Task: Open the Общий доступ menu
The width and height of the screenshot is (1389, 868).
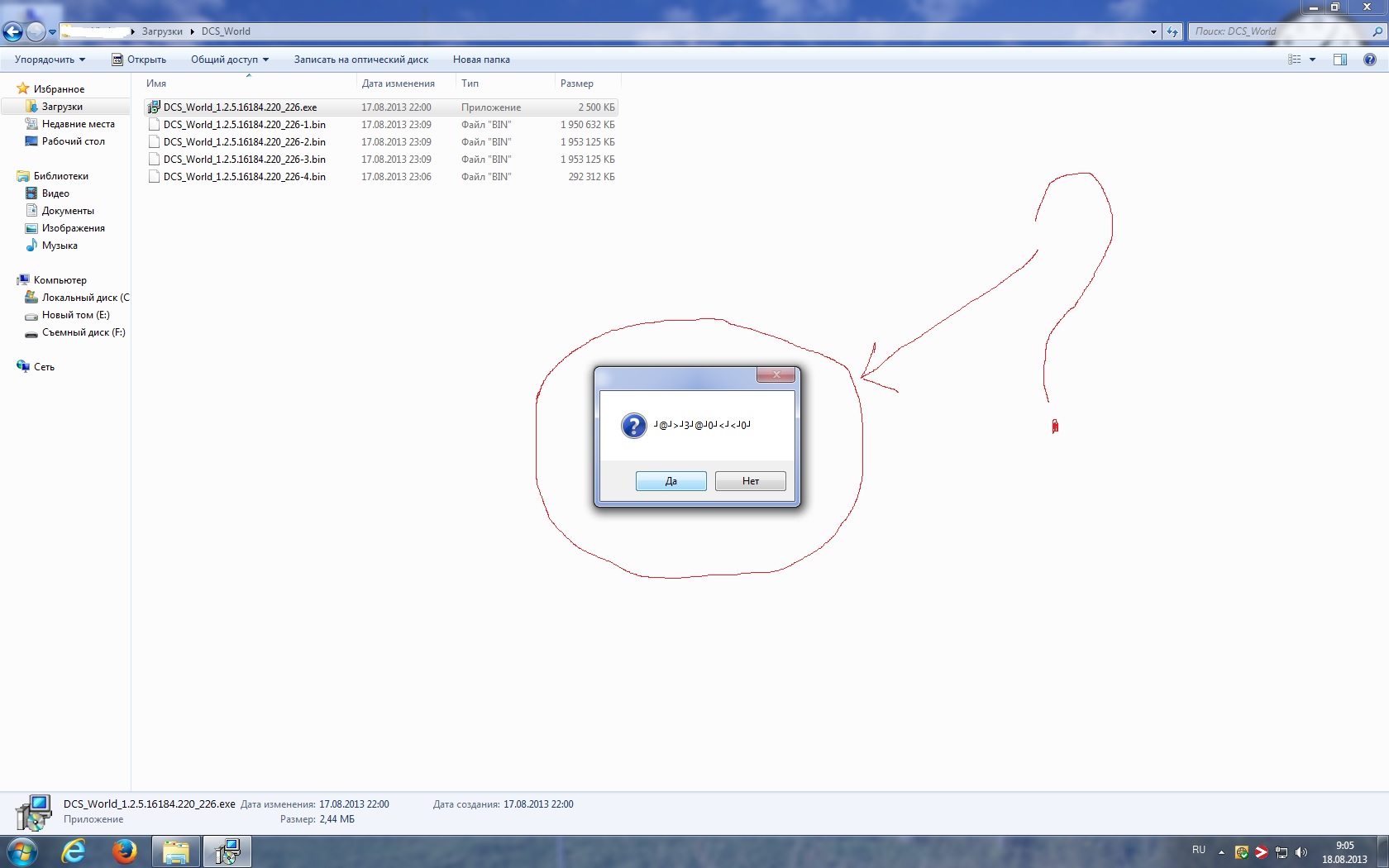Action: (230, 60)
